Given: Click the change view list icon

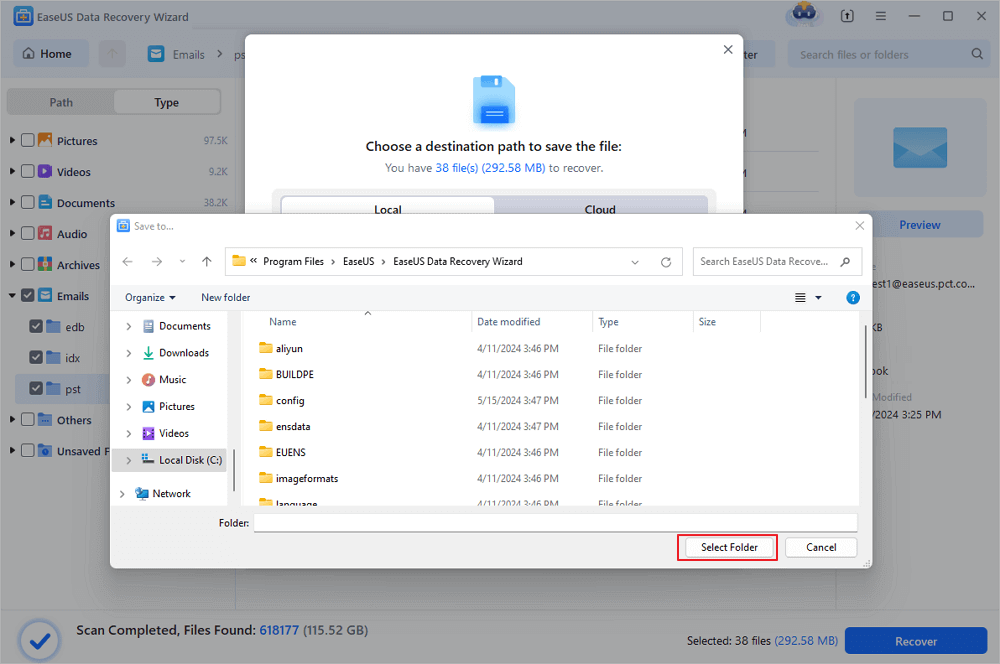Looking at the screenshot, I should pos(800,298).
